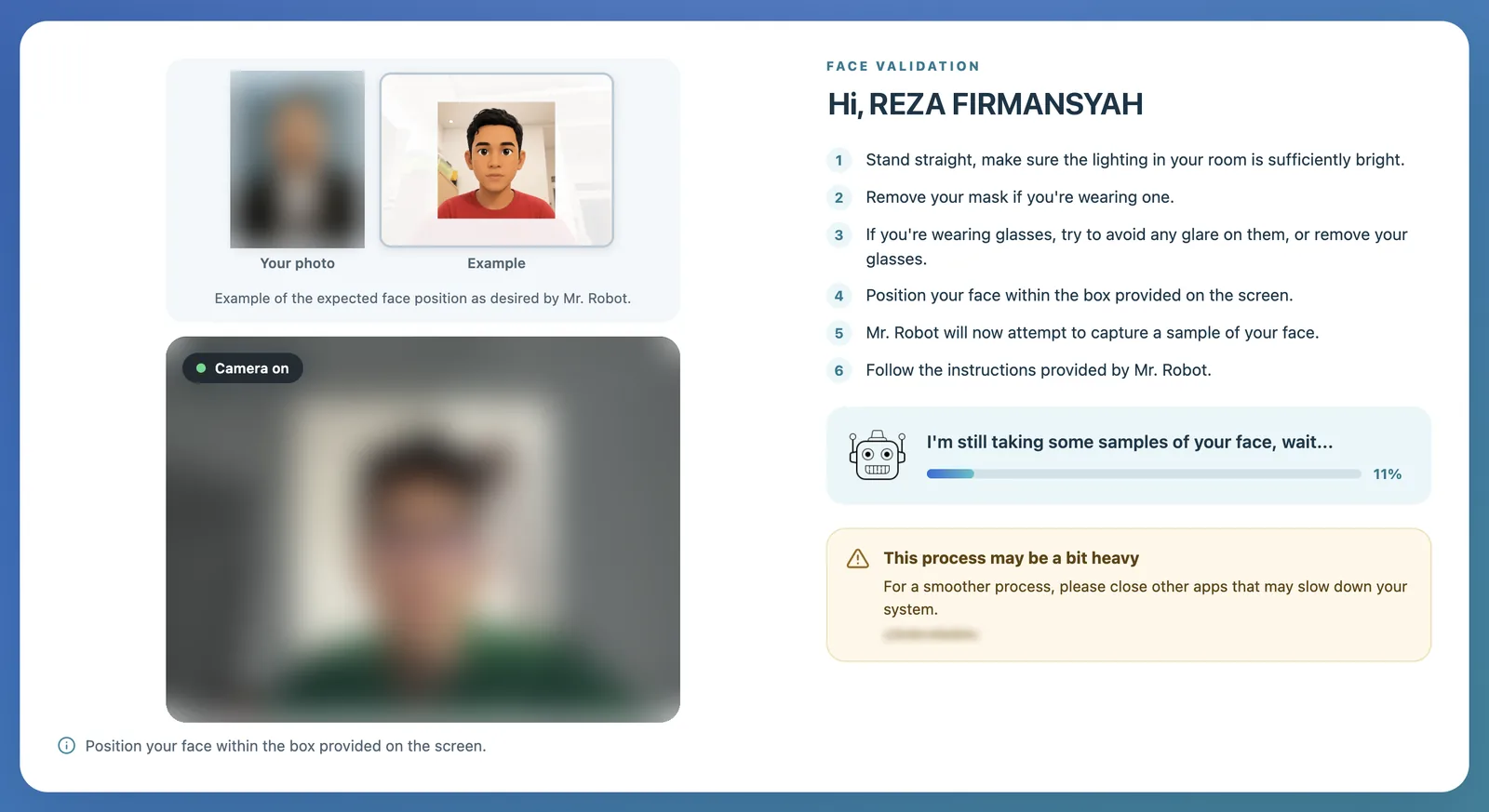The image size is (1489, 812).
Task: Click 'Remove your mask' instruction text
Action: tap(1019, 197)
